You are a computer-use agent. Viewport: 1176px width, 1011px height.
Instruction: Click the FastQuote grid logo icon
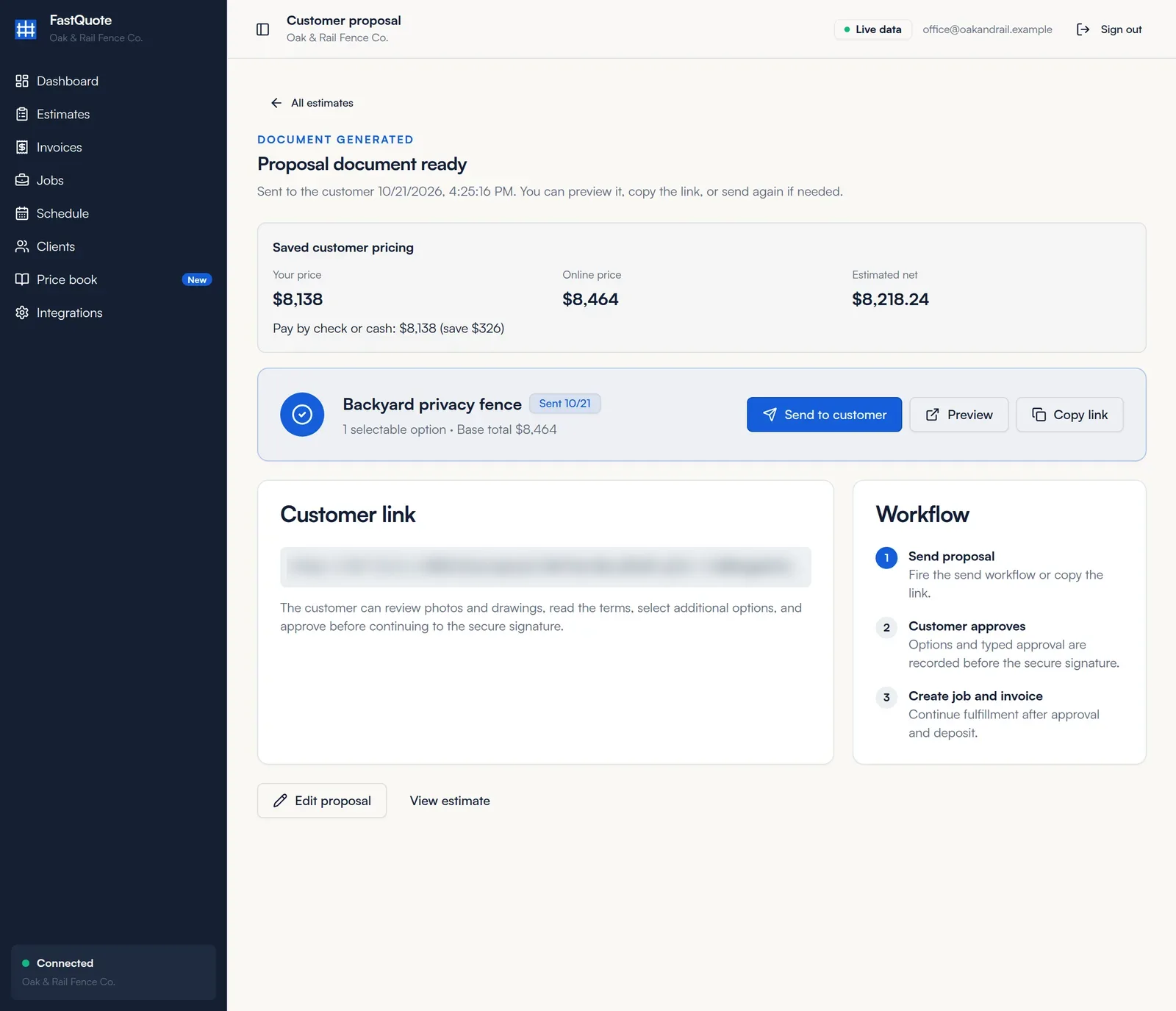(x=26, y=29)
